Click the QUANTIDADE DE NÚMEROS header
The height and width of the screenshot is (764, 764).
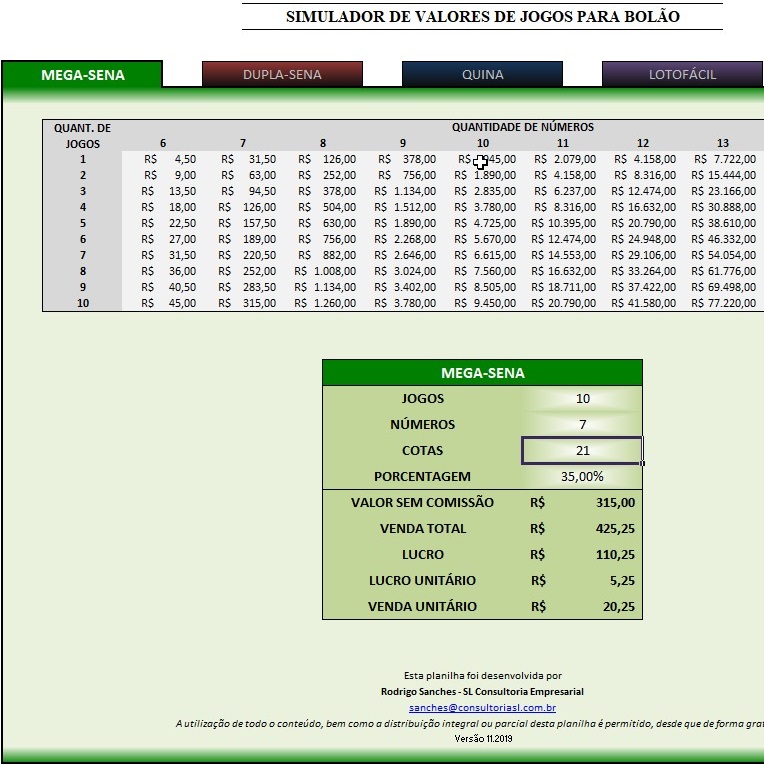coord(522,128)
